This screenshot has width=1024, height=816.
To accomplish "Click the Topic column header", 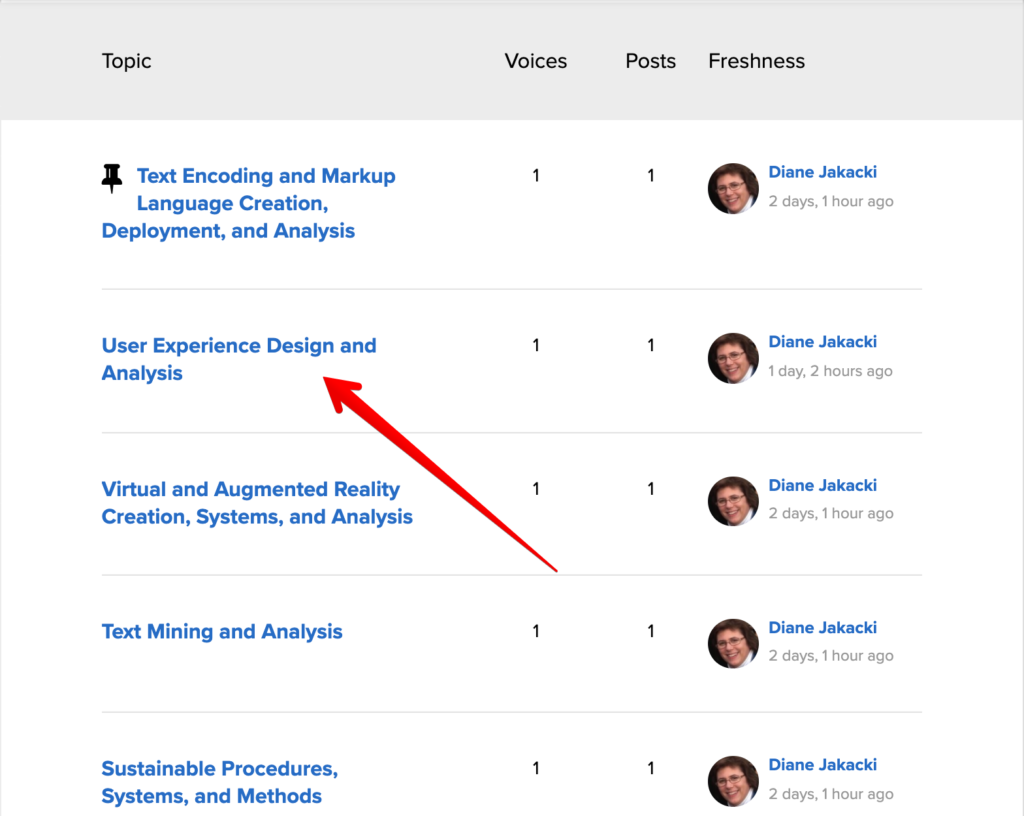I will pos(126,61).
